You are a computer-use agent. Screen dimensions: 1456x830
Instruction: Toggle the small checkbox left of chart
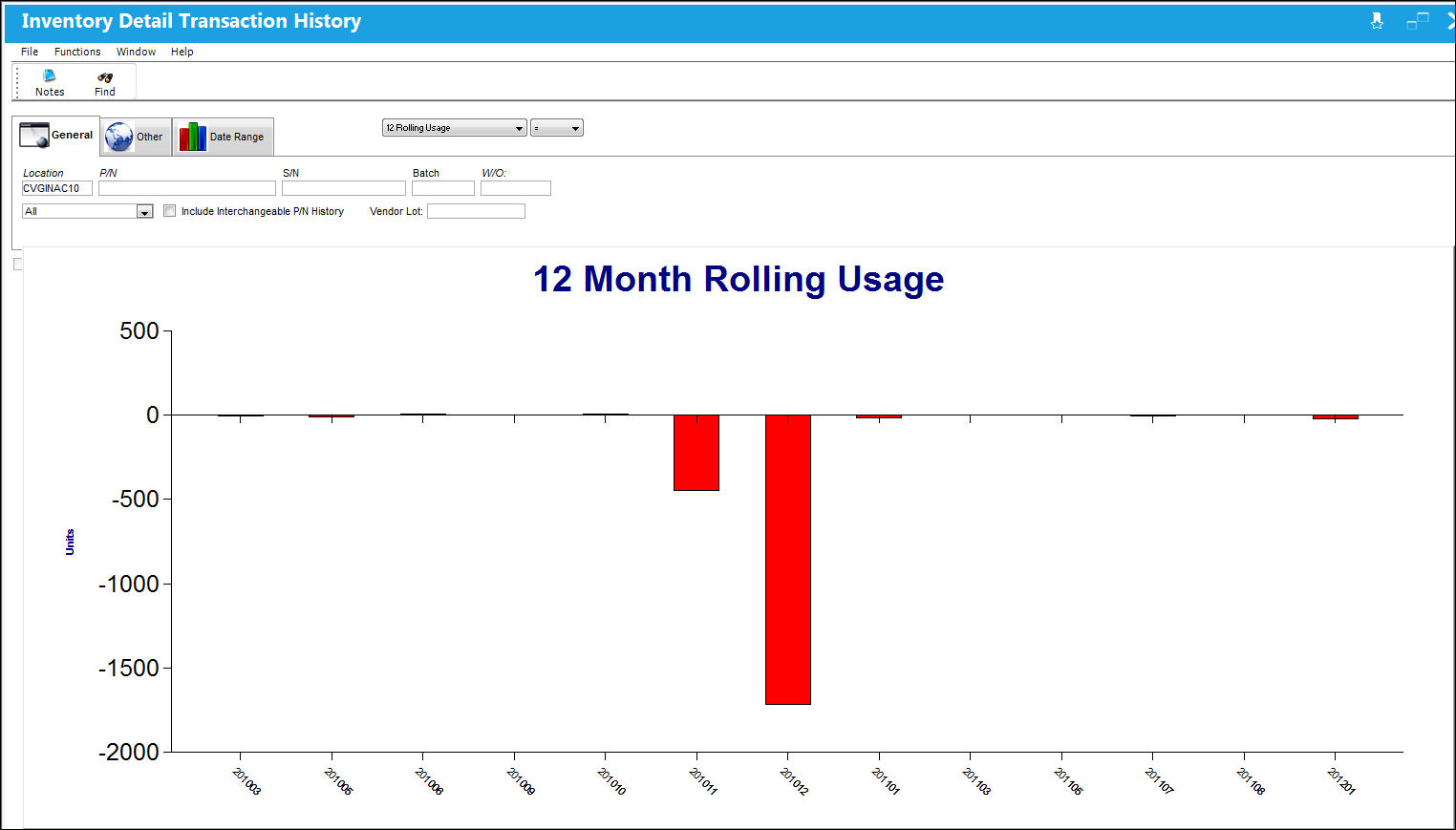pyautogui.click(x=17, y=265)
